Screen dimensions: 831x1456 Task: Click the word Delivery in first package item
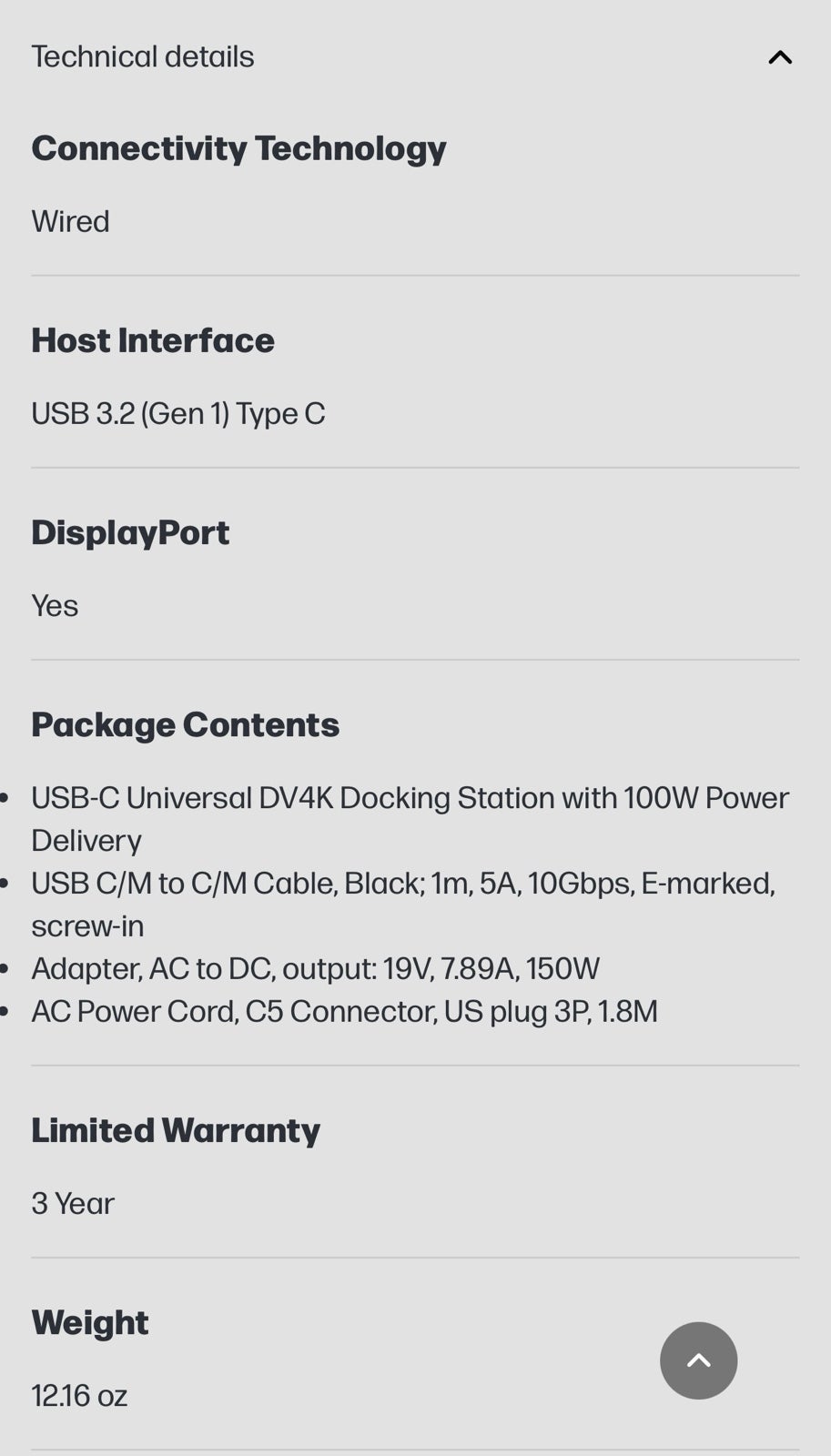[x=86, y=841]
